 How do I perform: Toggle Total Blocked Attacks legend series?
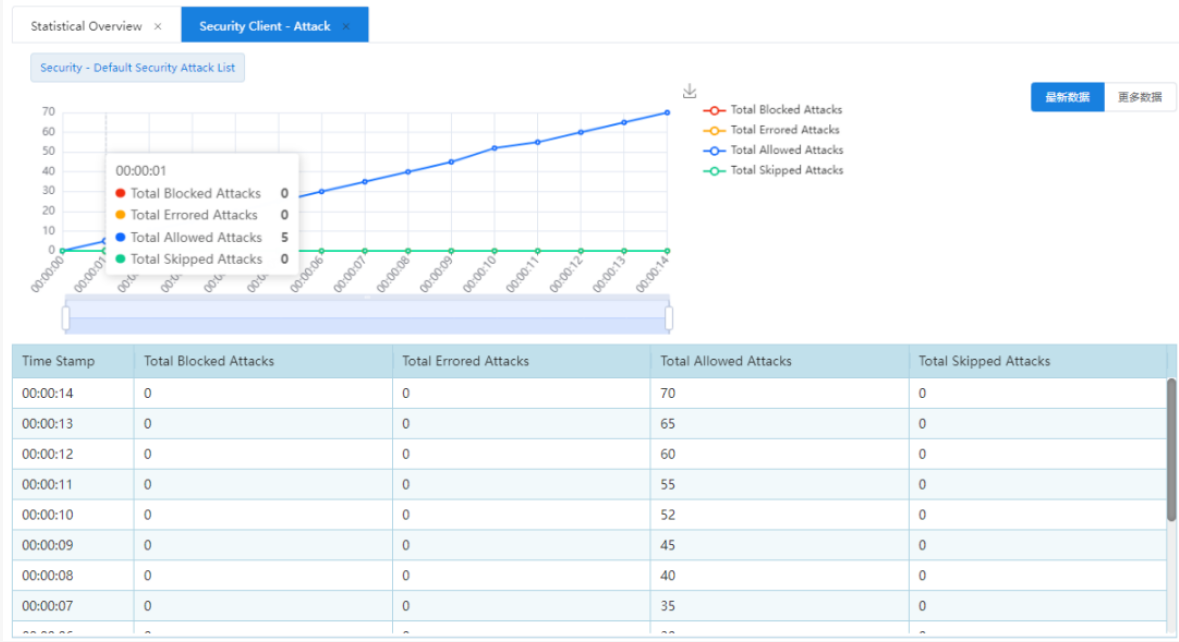click(772, 110)
